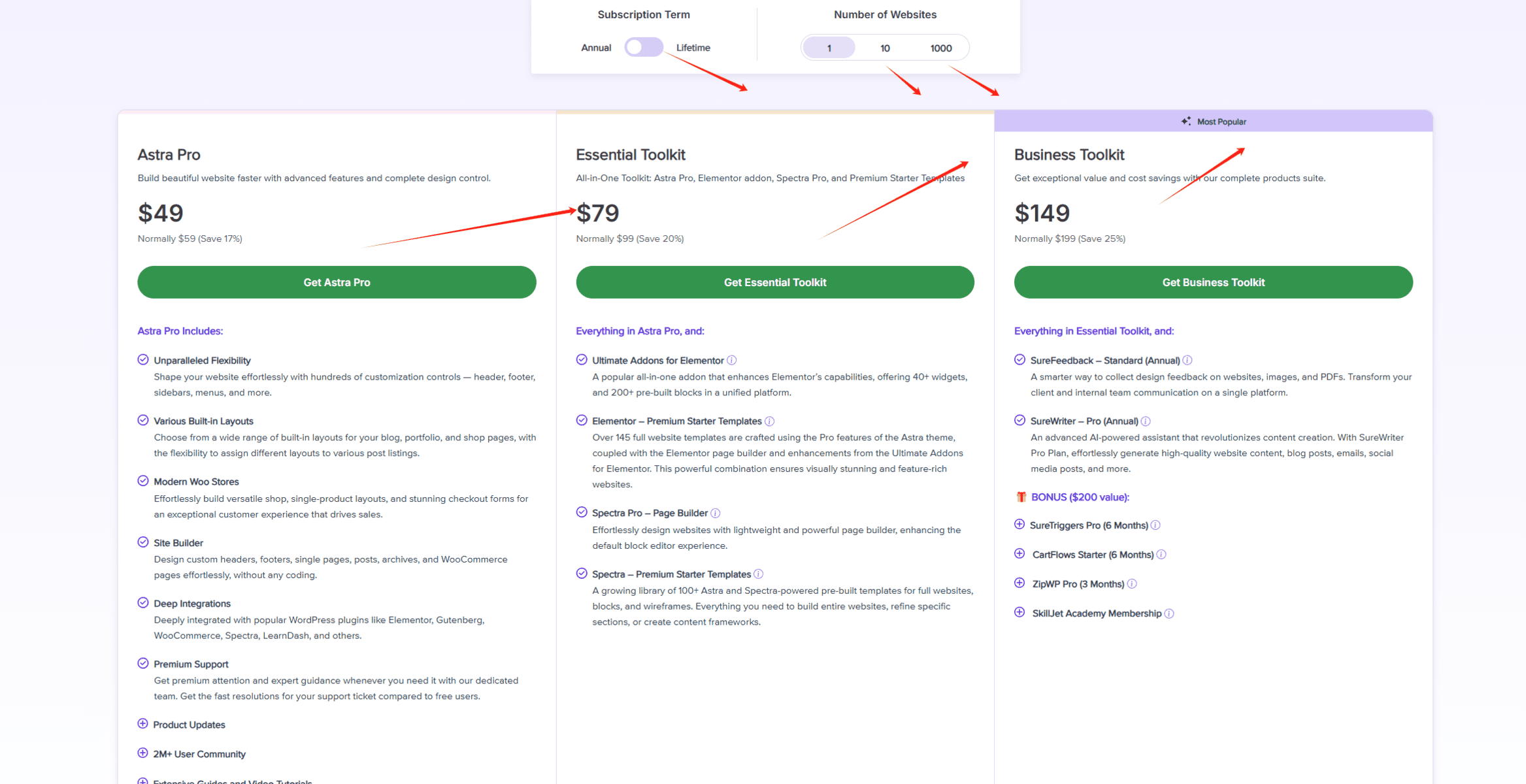Click info icon beside Spectra Pro – Page Builder
Image resolution: width=1526 pixels, height=784 pixels.
pos(716,513)
